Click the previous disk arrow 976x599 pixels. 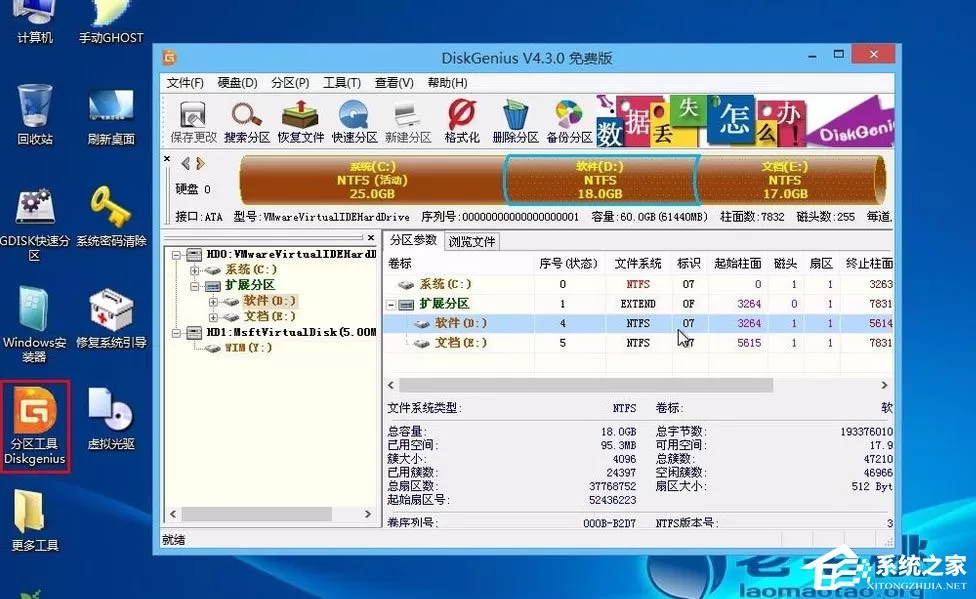pos(185,164)
